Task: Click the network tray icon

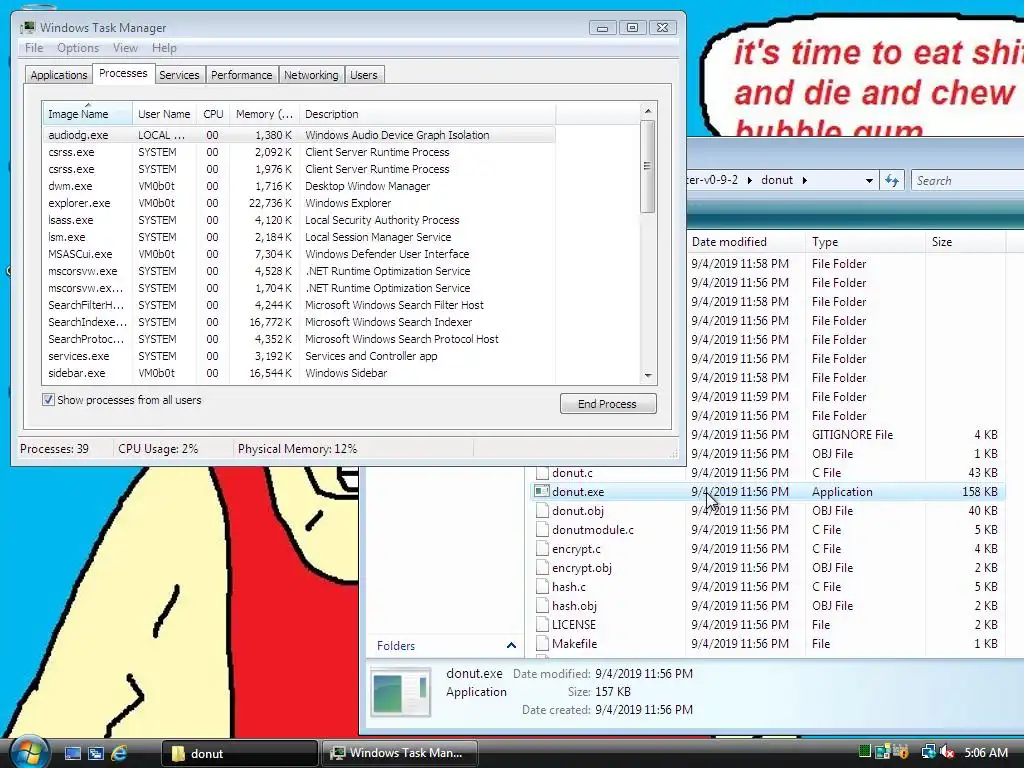Action: tap(928, 752)
